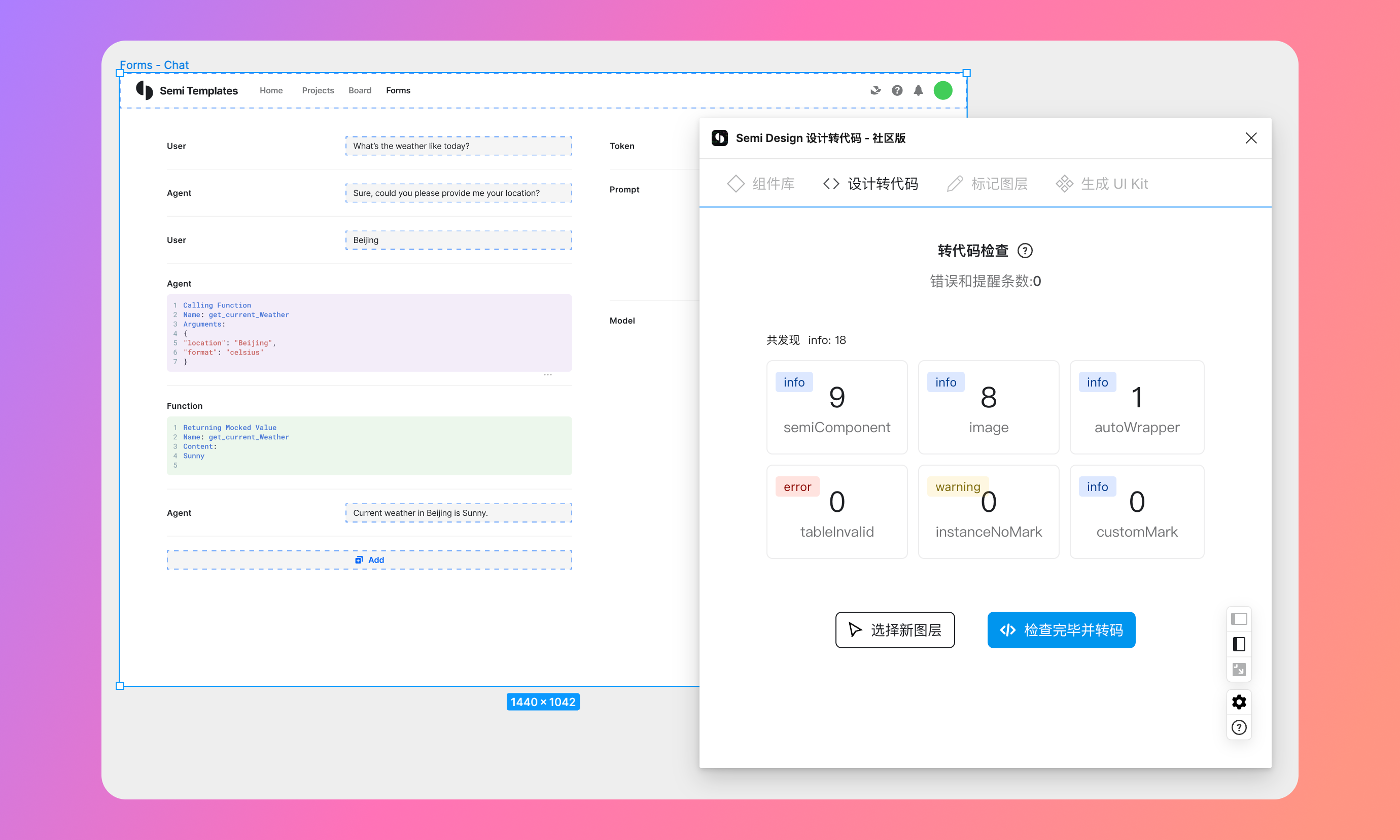This screenshot has width=1400, height=840.
Task: Click the feedback icon left of the help icon
Action: [876, 91]
